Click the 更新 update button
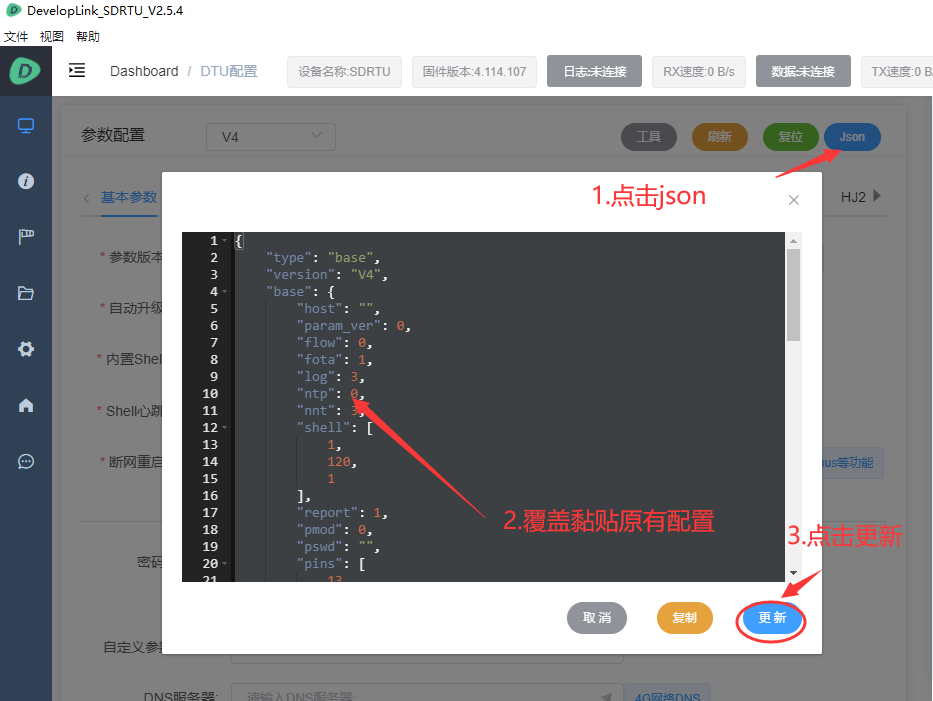The image size is (933, 701). pos(772,618)
